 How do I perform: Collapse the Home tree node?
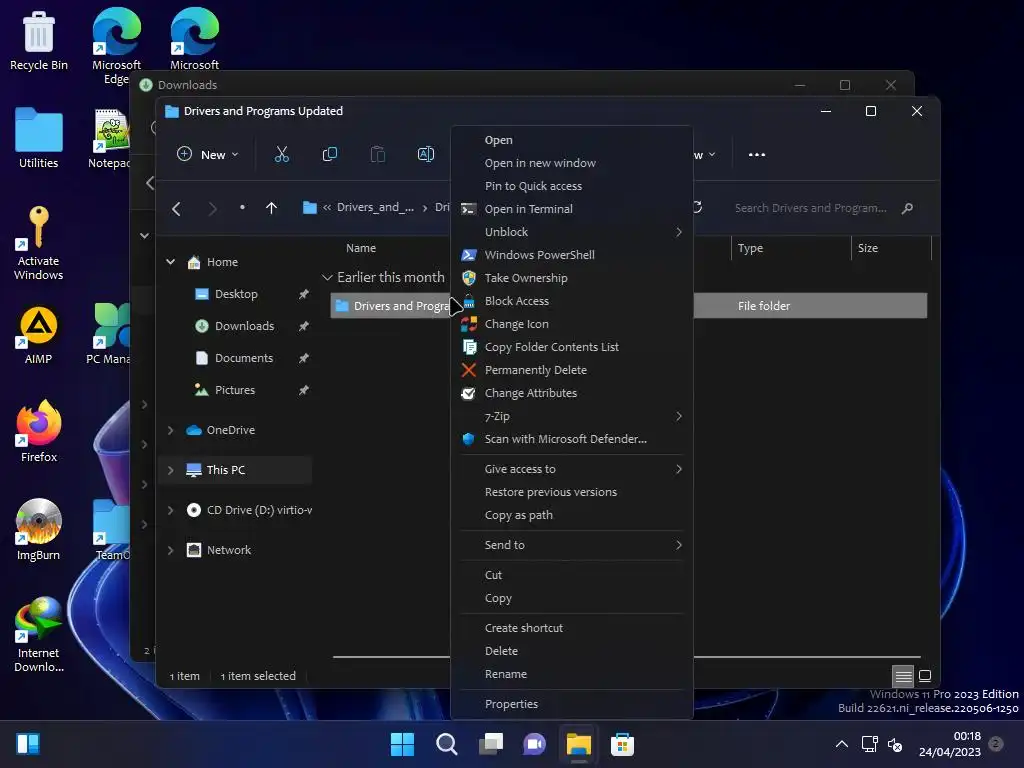170,262
